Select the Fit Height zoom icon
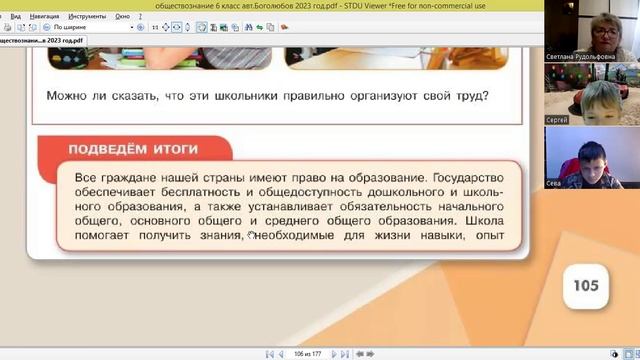This screenshot has height=360, width=640. click(x=187, y=27)
